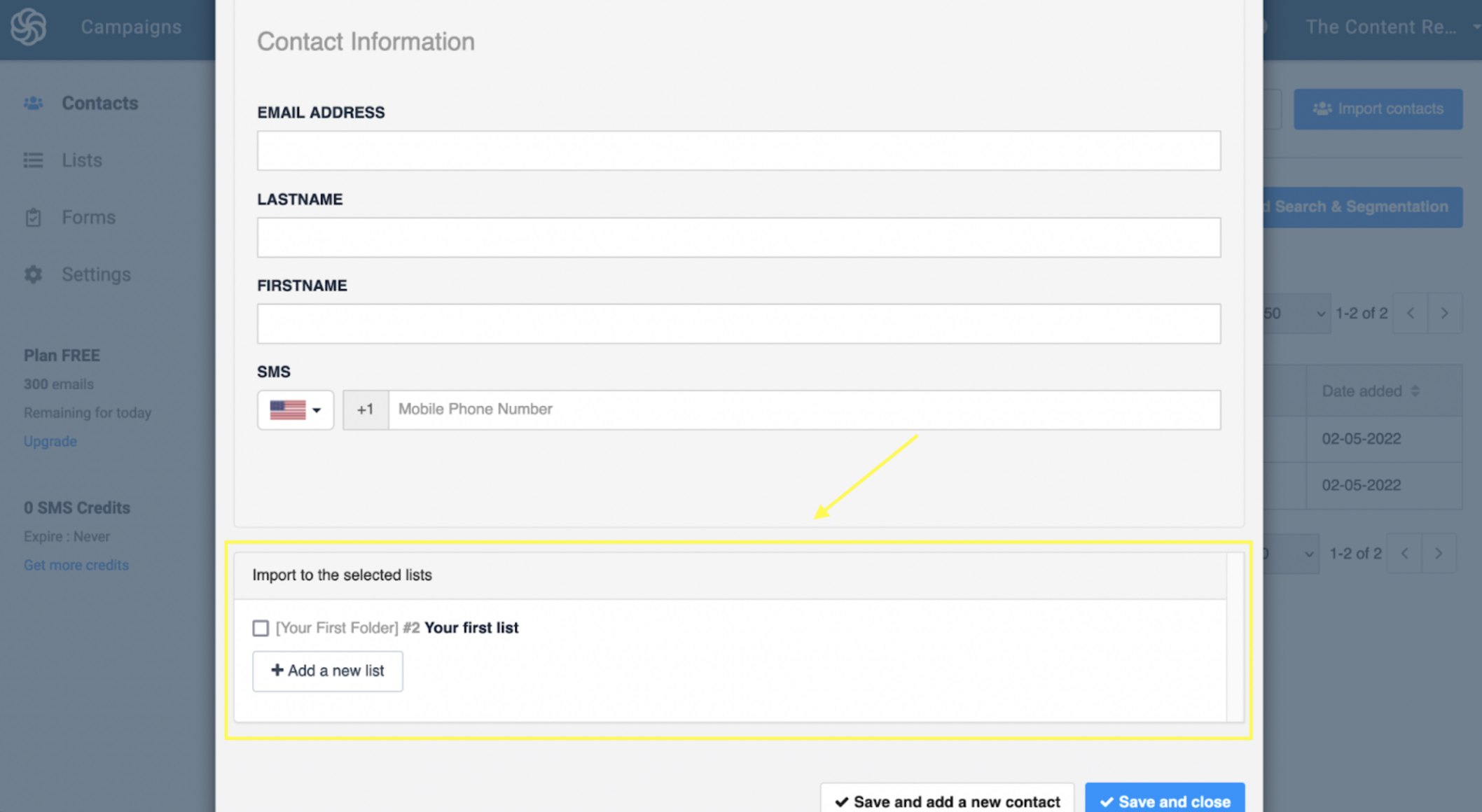
Task: Open the US flag country code dropdown
Action: point(296,409)
